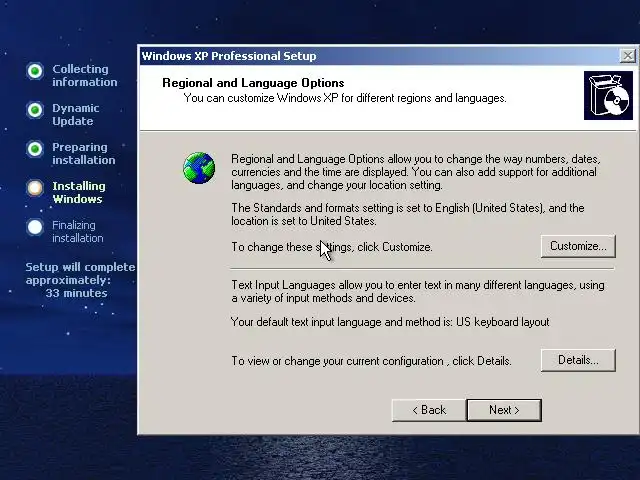
Task: Return to previous page with Back
Action: (429, 410)
